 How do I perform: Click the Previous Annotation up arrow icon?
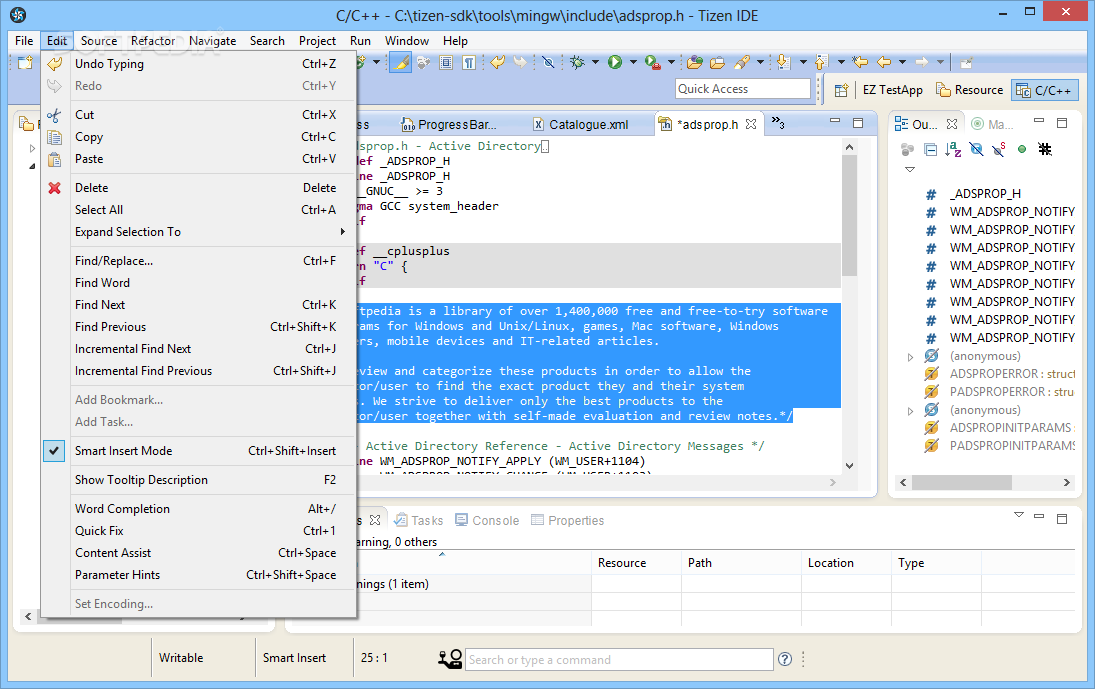pos(821,63)
